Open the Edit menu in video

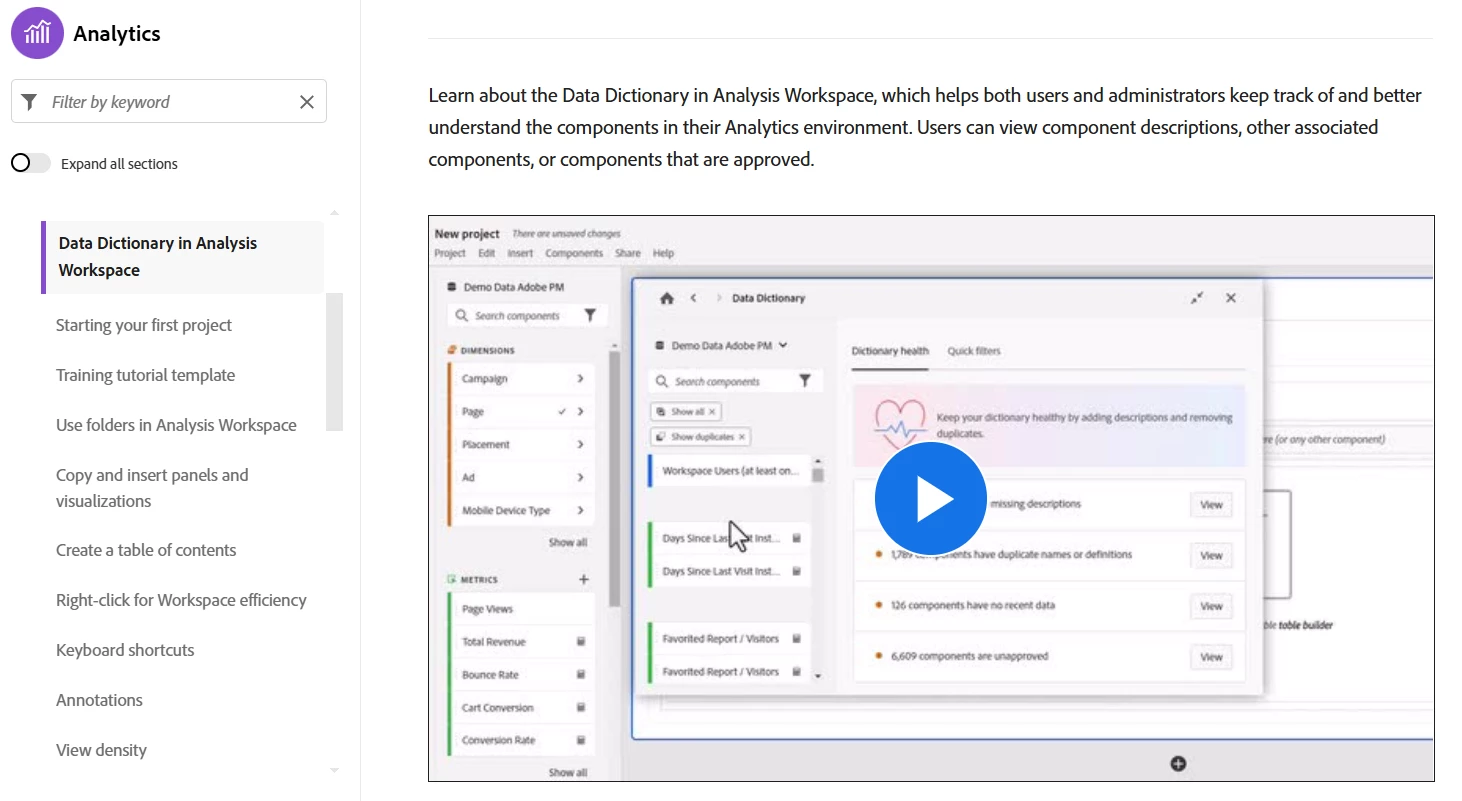click(x=486, y=253)
